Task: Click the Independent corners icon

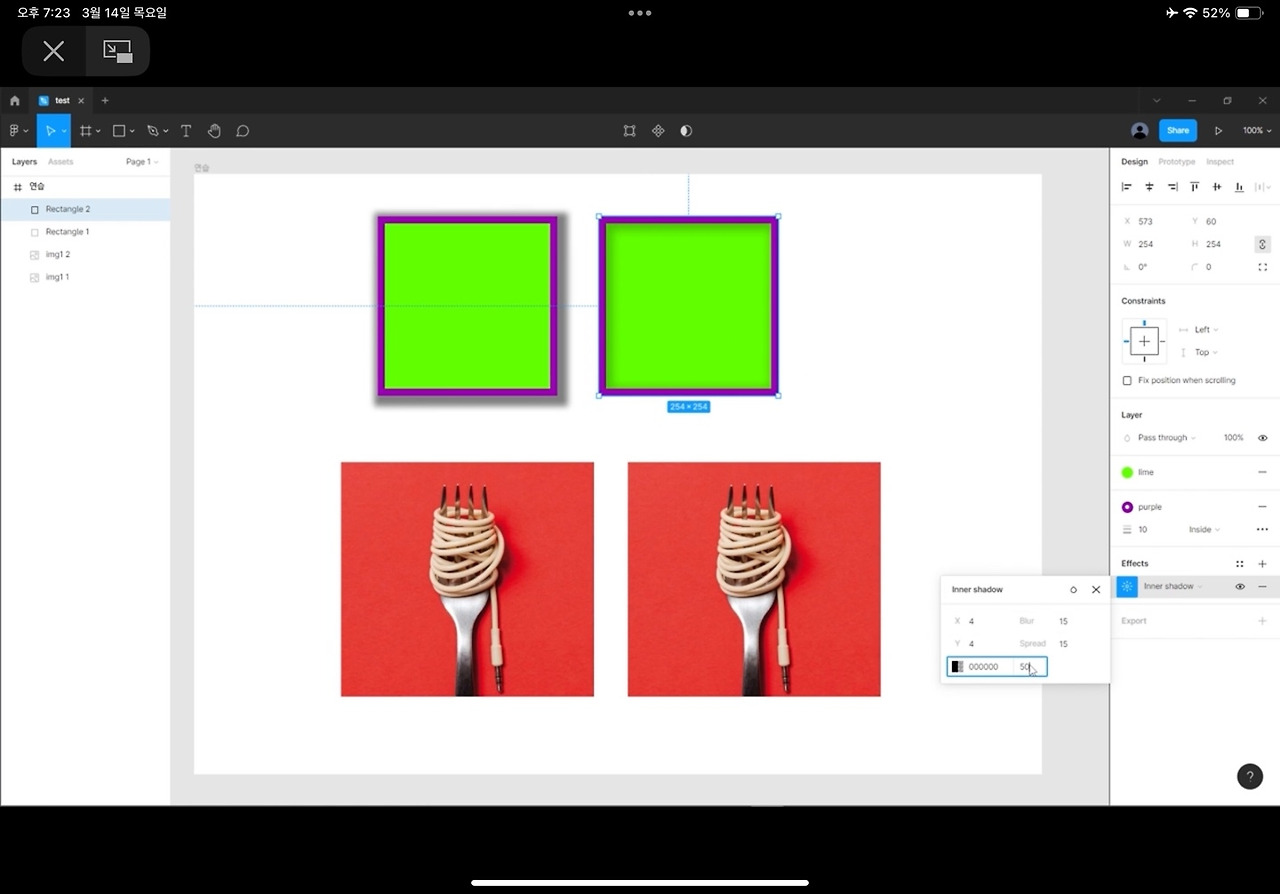Action: click(x=1262, y=267)
